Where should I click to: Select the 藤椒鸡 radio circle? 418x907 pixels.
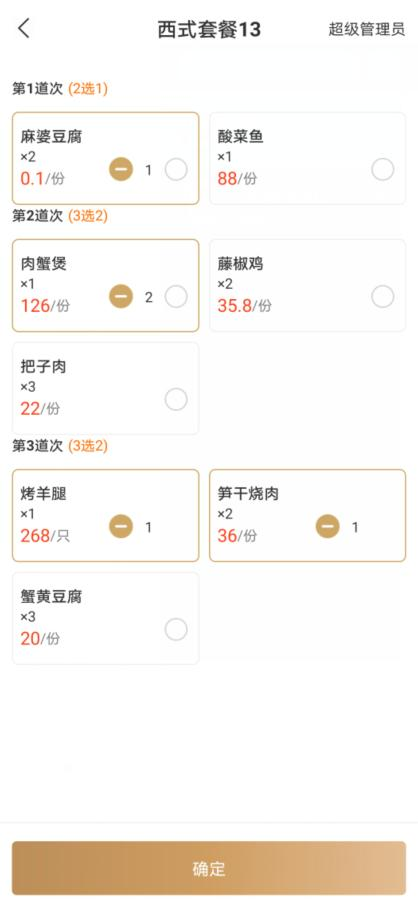(x=383, y=297)
